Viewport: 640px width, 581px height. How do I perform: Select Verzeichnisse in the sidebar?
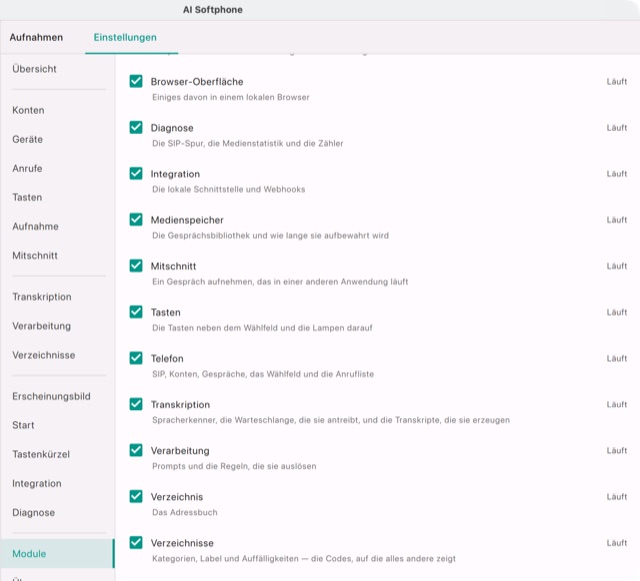(44, 355)
